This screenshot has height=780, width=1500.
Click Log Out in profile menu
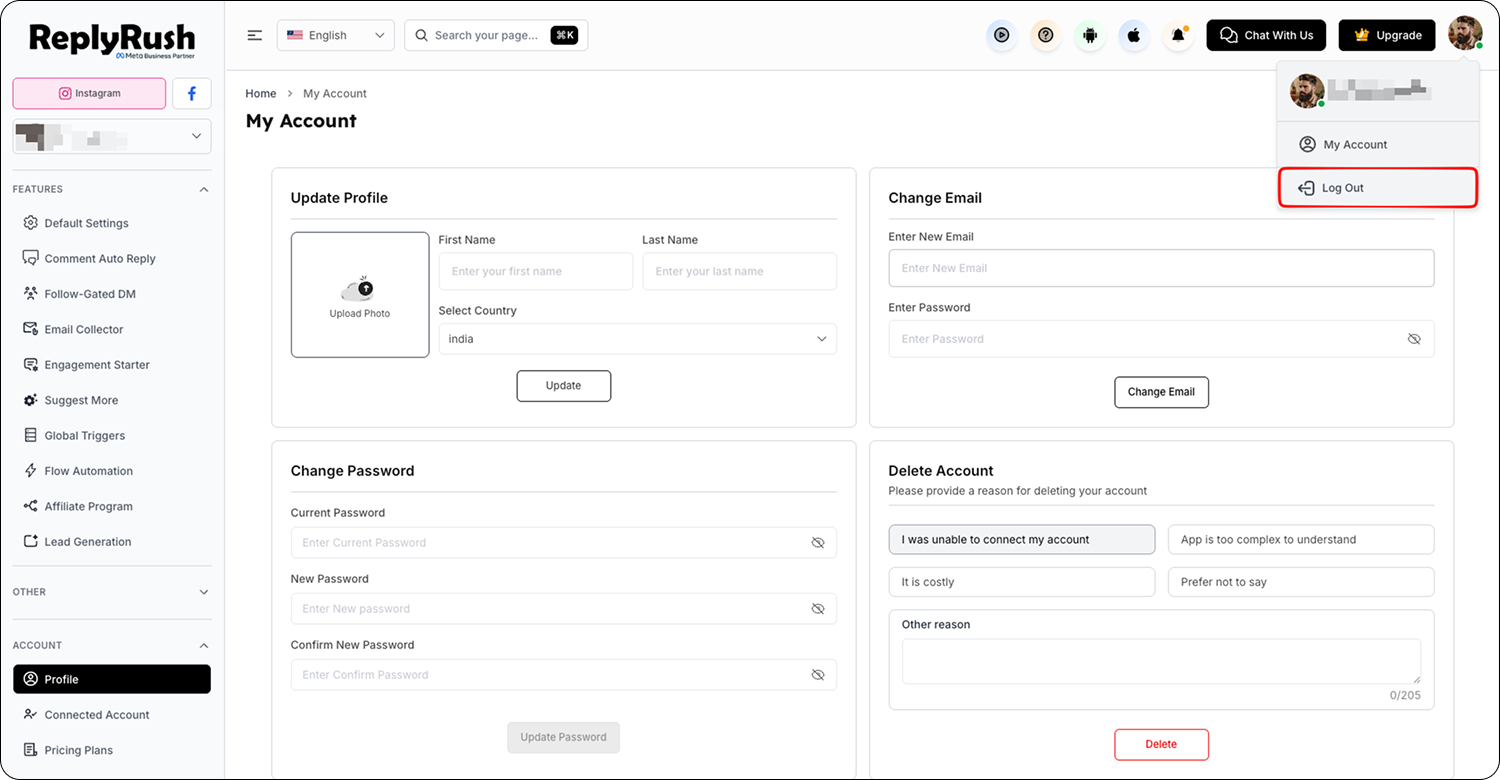point(1377,188)
